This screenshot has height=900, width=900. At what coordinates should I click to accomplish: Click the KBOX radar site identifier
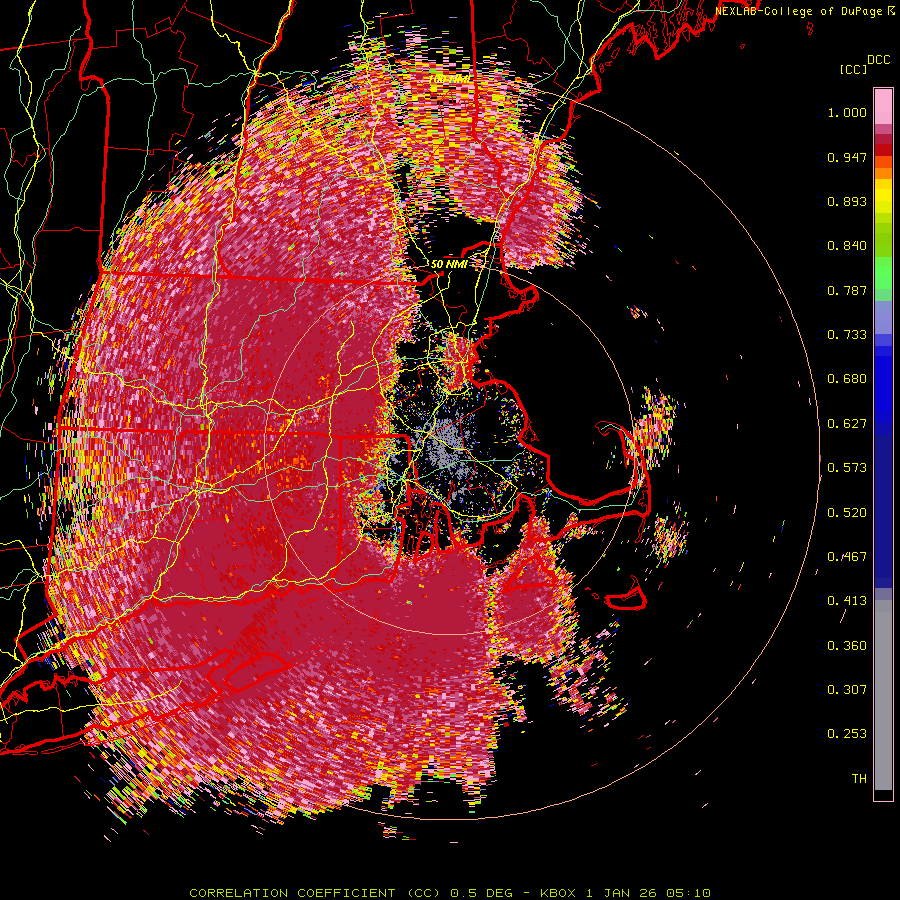(x=559, y=893)
